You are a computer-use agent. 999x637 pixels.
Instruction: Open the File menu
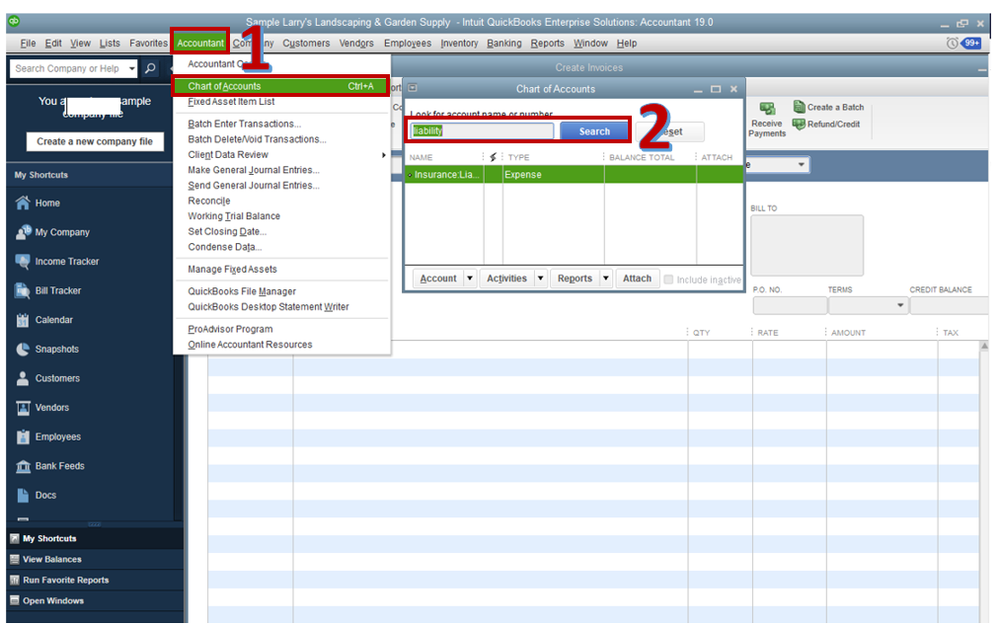point(28,43)
